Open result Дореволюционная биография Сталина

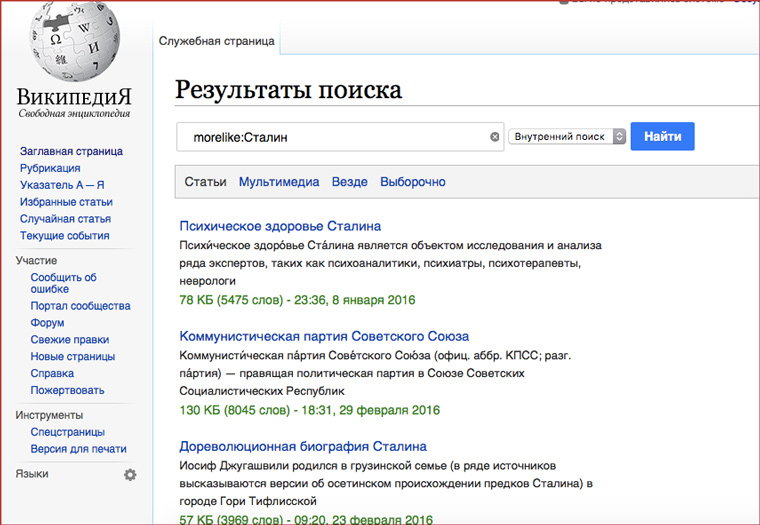coord(303,446)
